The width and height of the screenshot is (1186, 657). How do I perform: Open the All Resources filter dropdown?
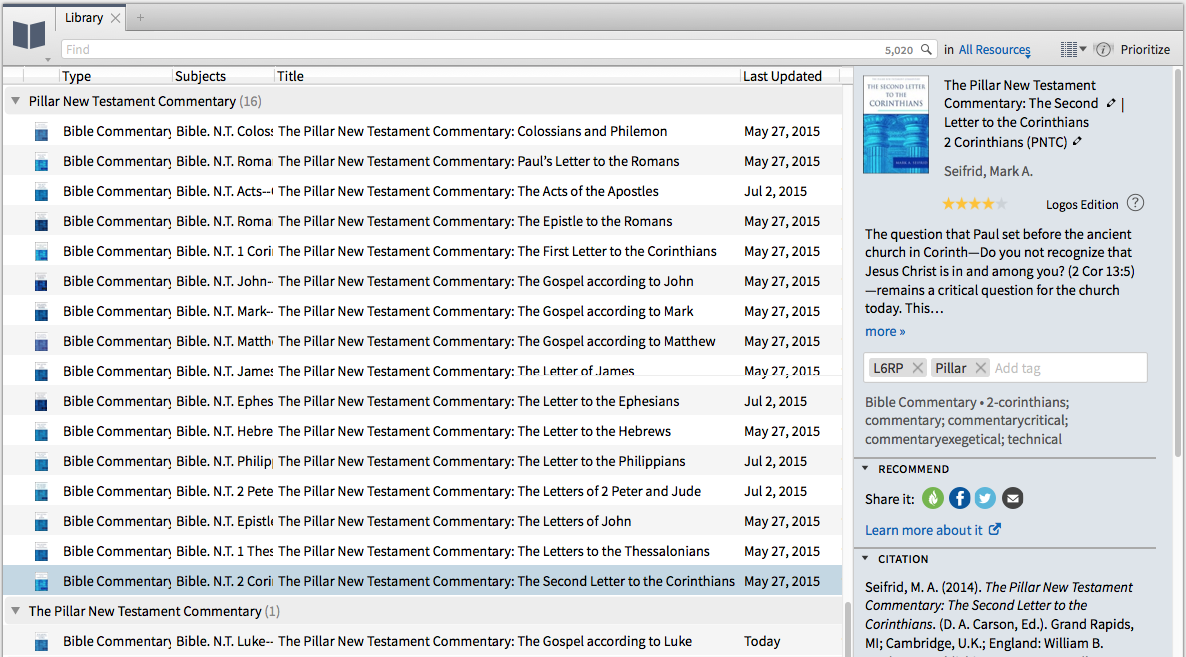click(995, 50)
